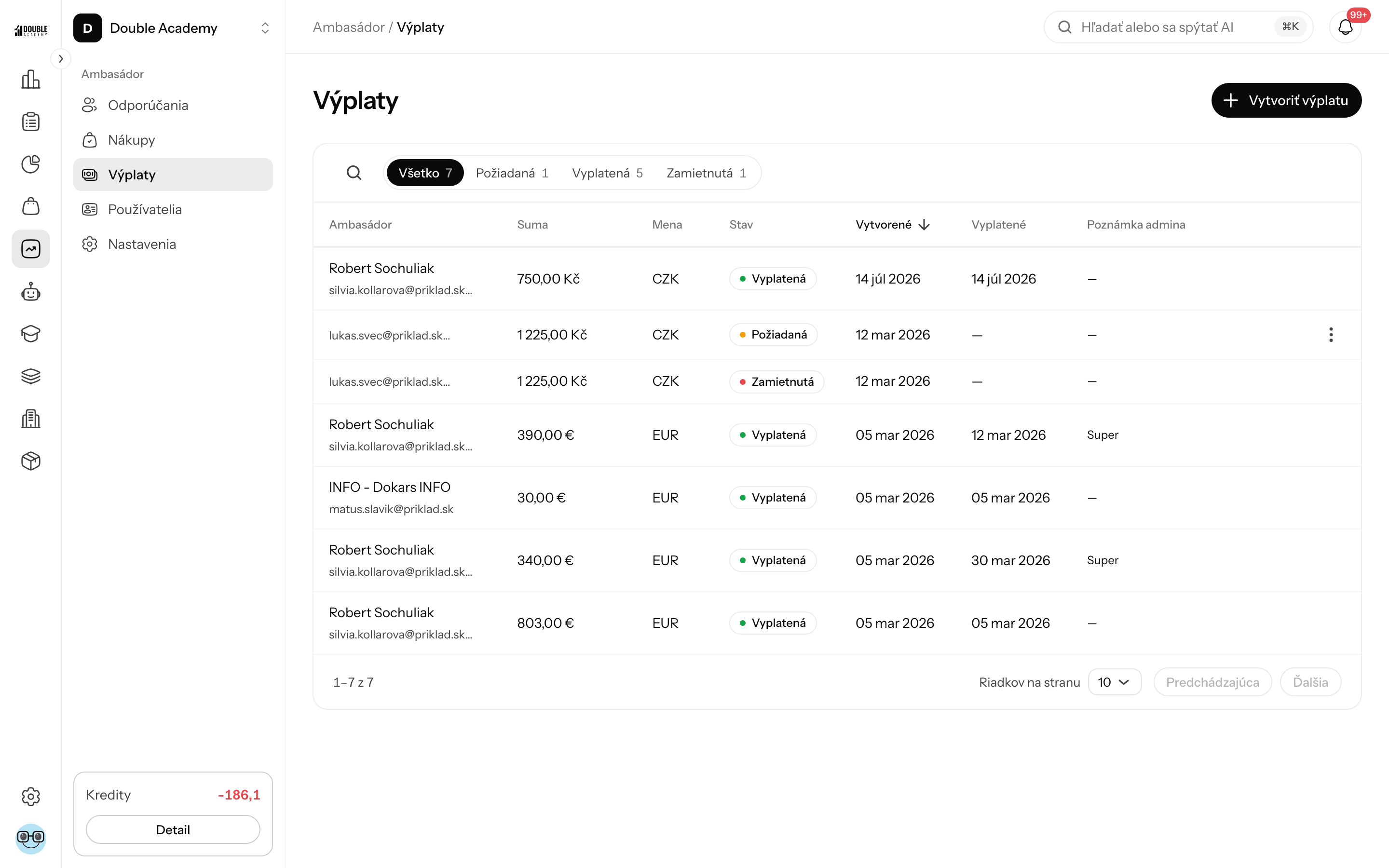Open the pie chart icon in rail
The height and width of the screenshot is (868, 1389).
[x=30, y=164]
